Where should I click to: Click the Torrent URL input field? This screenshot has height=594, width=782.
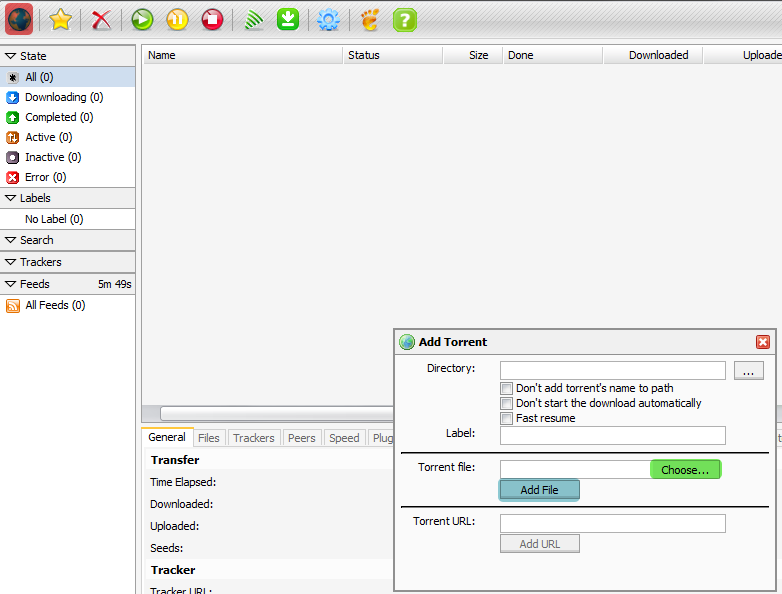[x=612, y=523]
